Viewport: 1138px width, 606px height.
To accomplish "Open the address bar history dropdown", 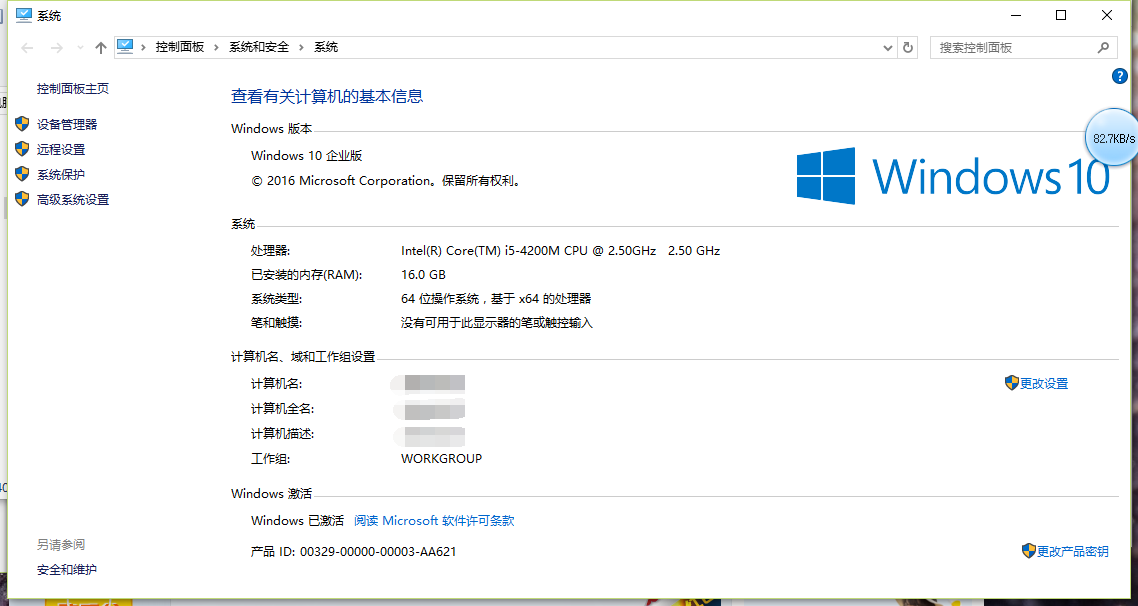I will pyautogui.click(x=888, y=48).
